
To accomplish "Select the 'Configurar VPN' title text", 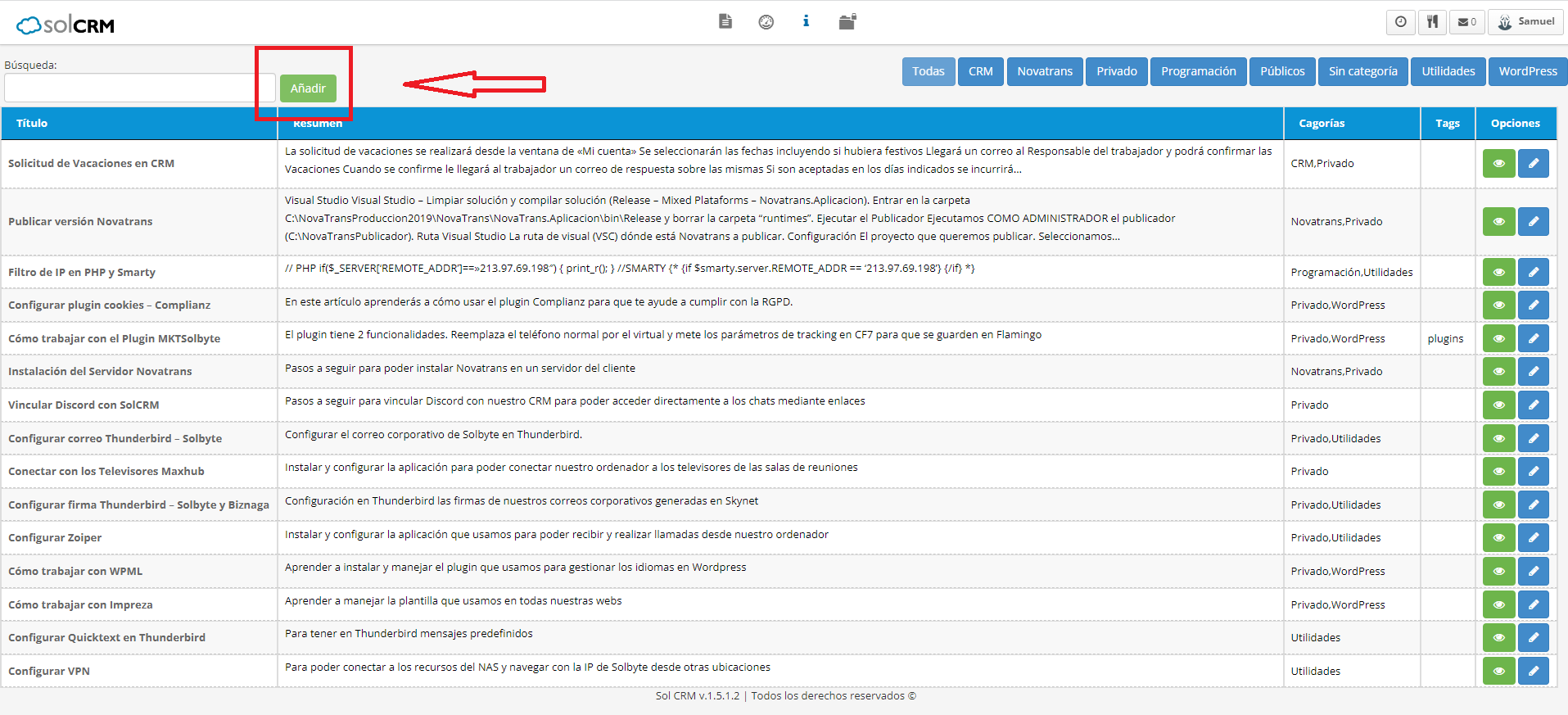I will [49, 671].
